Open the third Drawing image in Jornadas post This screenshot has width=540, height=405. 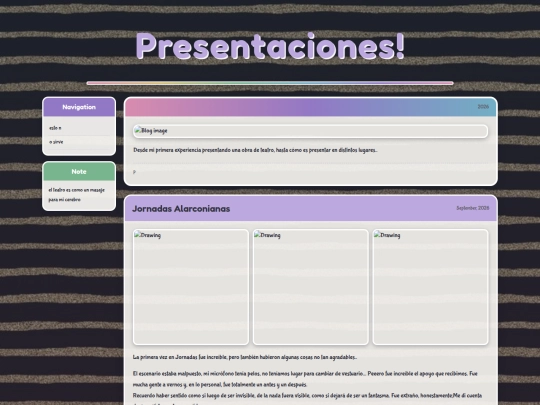tap(430, 287)
